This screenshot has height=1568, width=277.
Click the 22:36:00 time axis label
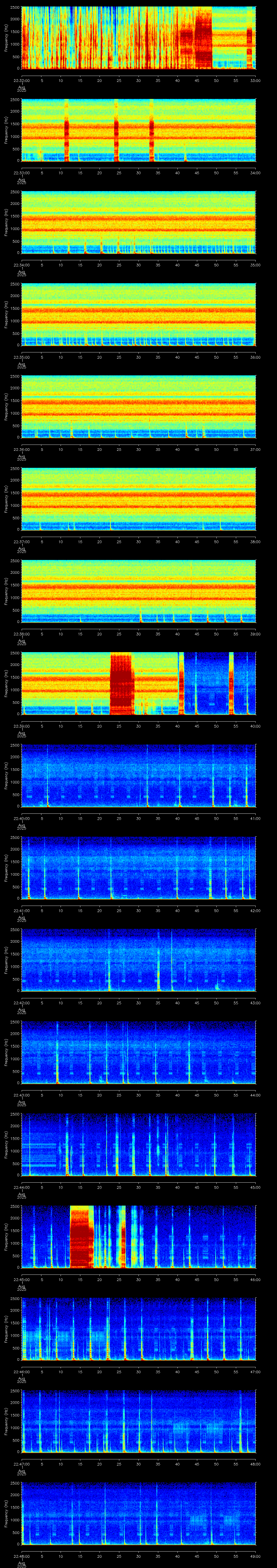[x=21, y=449]
